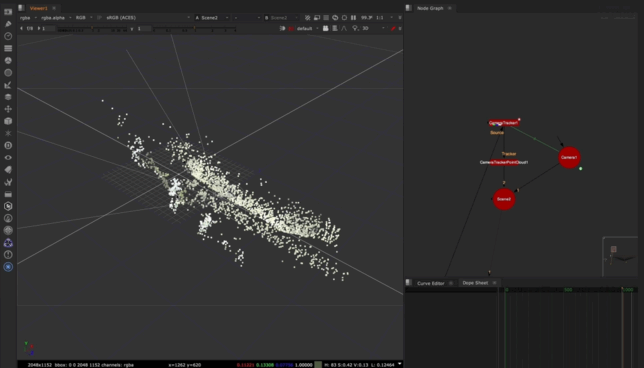Select the Camera1 node

[569, 157]
